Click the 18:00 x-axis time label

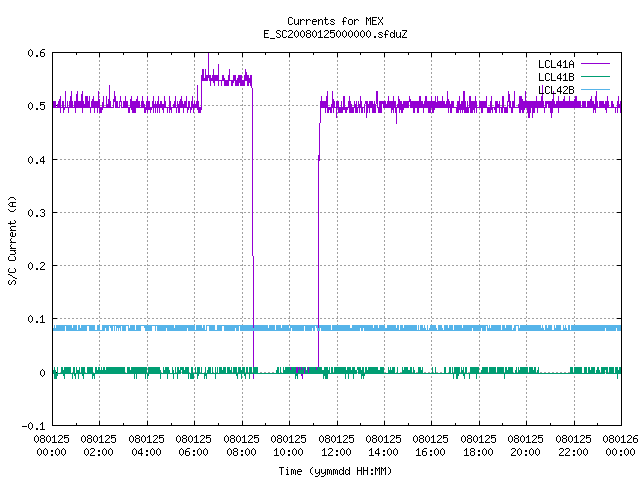pos(478,452)
